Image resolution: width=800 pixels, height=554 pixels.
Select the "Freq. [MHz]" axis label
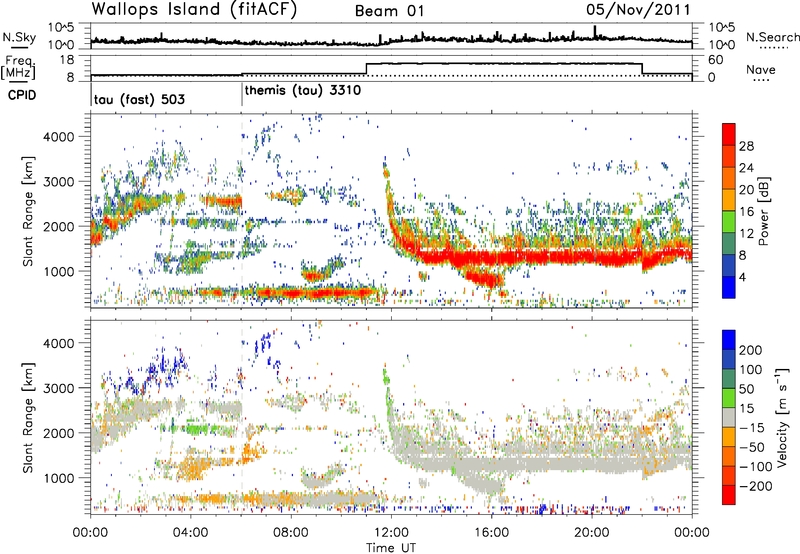point(18,67)
